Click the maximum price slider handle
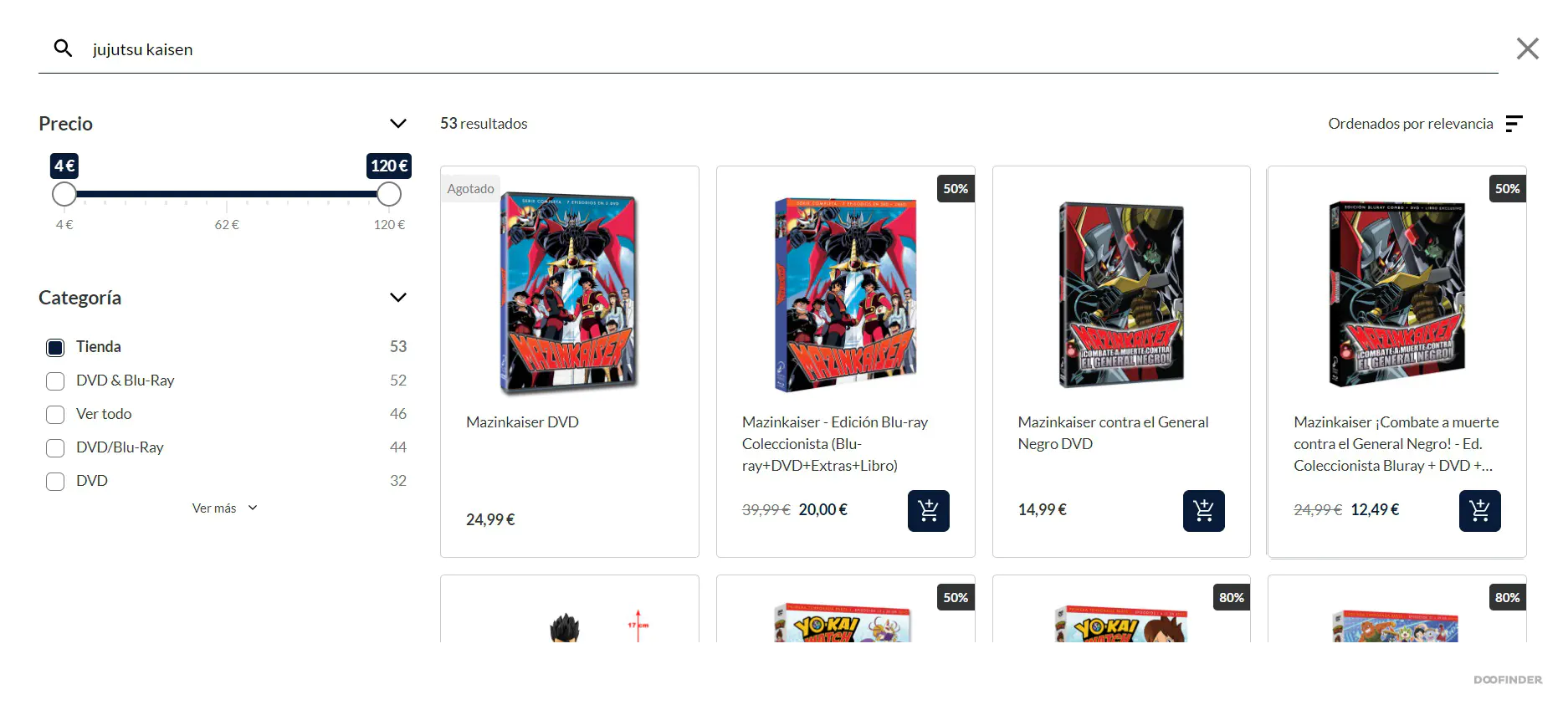Screen dimensions: 1568x710 (388, 194)
